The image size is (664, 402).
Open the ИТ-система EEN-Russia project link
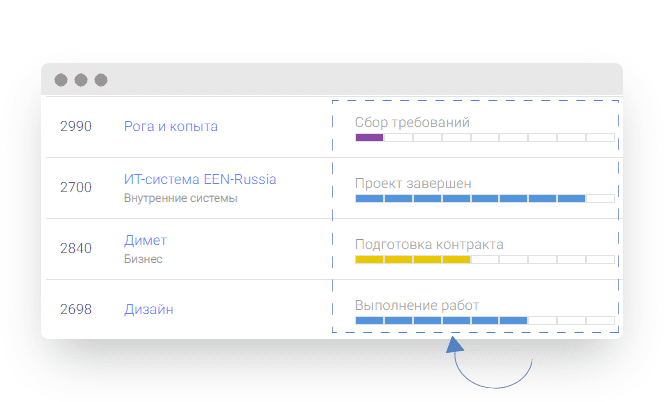point(200,179)
